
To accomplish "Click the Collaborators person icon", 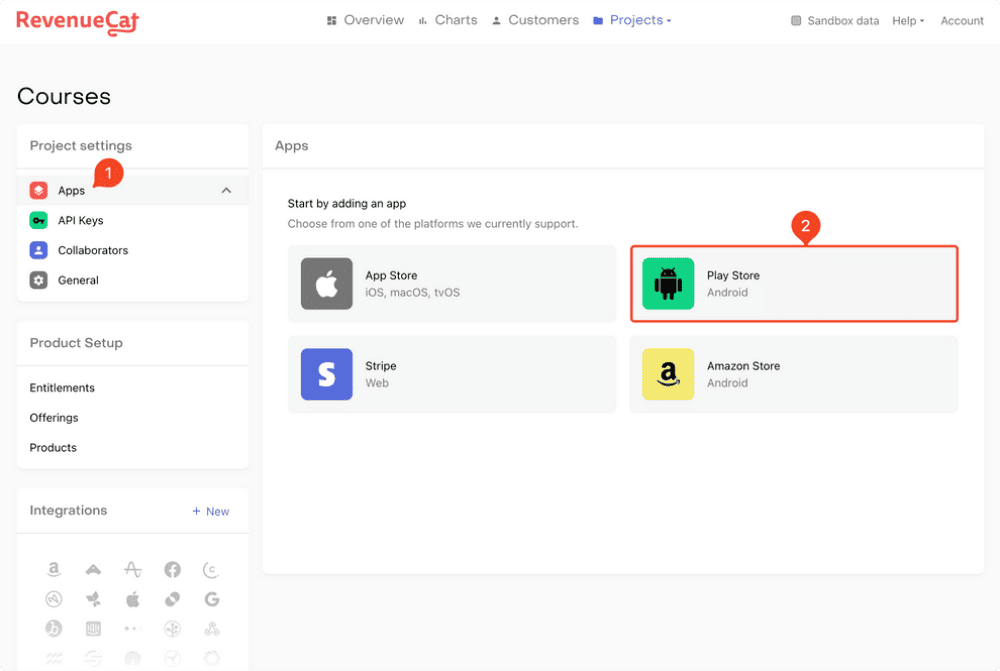I will [38, 250].
